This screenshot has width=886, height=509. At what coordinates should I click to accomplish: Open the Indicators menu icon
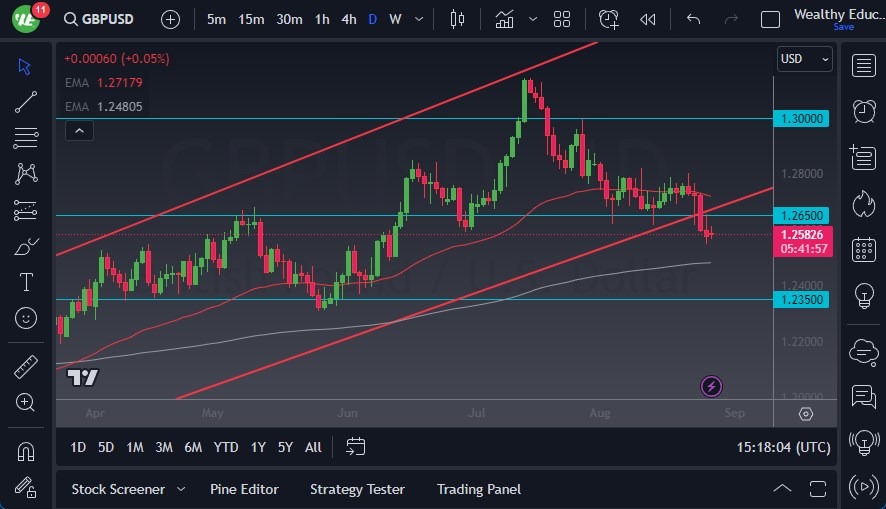pos(504,19)
